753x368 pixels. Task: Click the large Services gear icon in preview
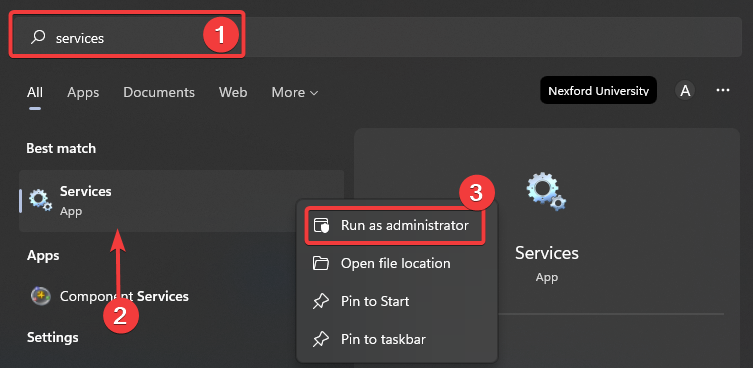(x=547, y=192)
